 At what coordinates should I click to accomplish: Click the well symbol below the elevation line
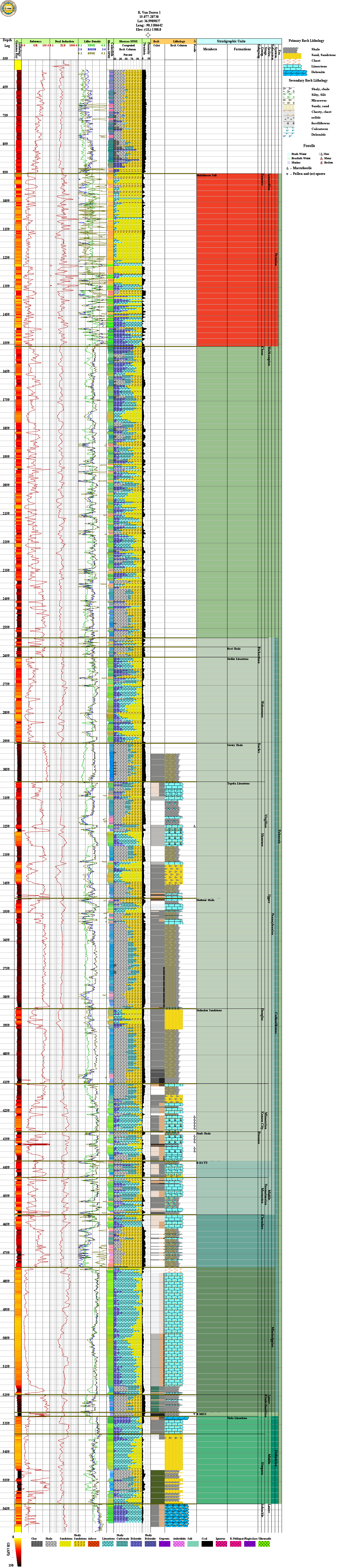tap(148, 35)
